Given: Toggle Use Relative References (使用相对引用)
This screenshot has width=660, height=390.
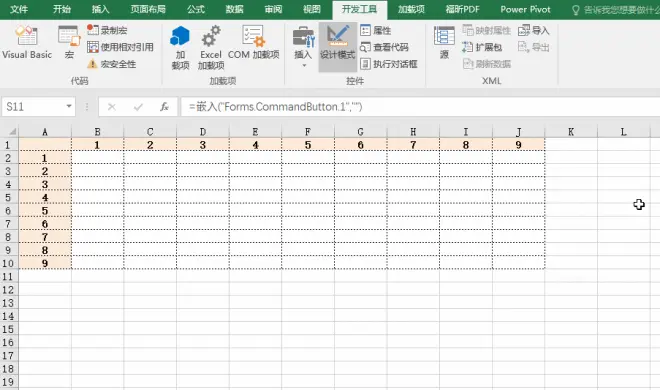Looking at the screenshot, I should [x=120, y=47].
